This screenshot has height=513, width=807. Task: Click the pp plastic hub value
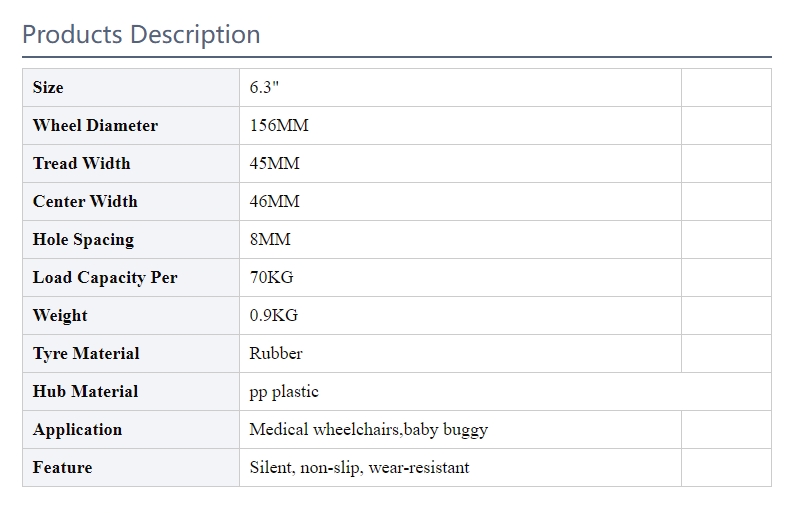tap(284, 392)
